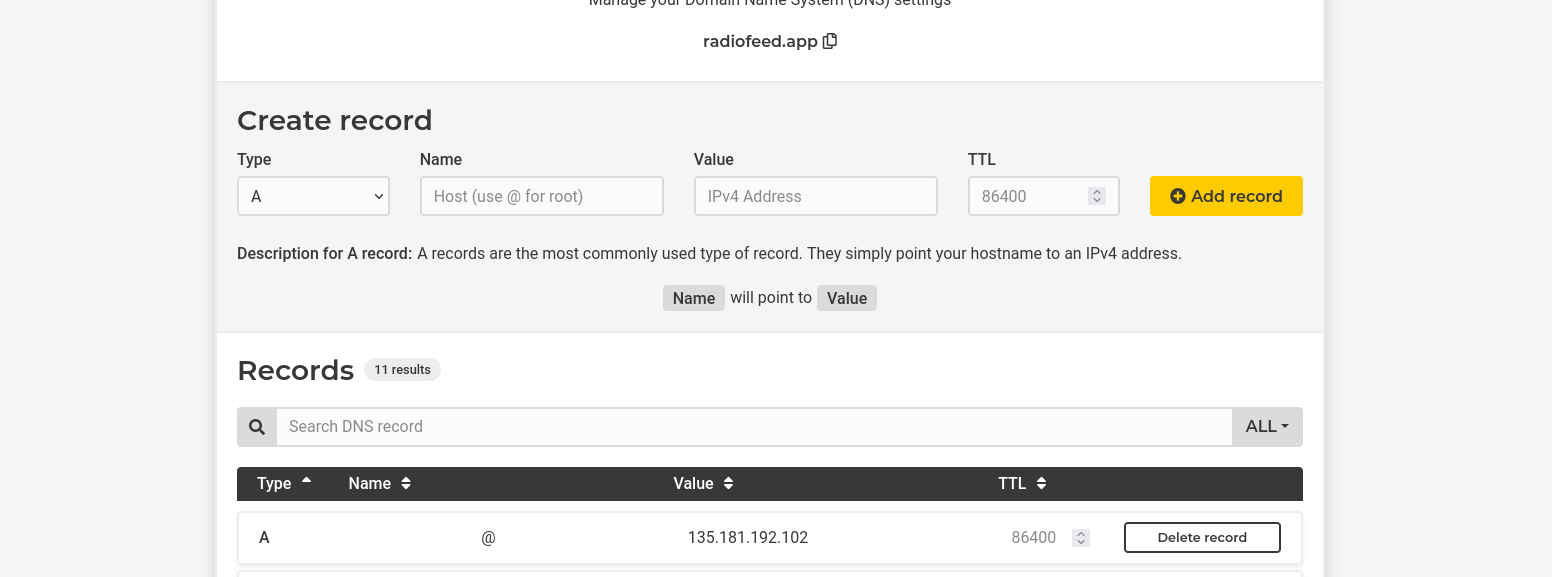Click the 11 results badge
Viewport: 1552px width, 577px height.
pyautogui.click(x=402, y=370)
